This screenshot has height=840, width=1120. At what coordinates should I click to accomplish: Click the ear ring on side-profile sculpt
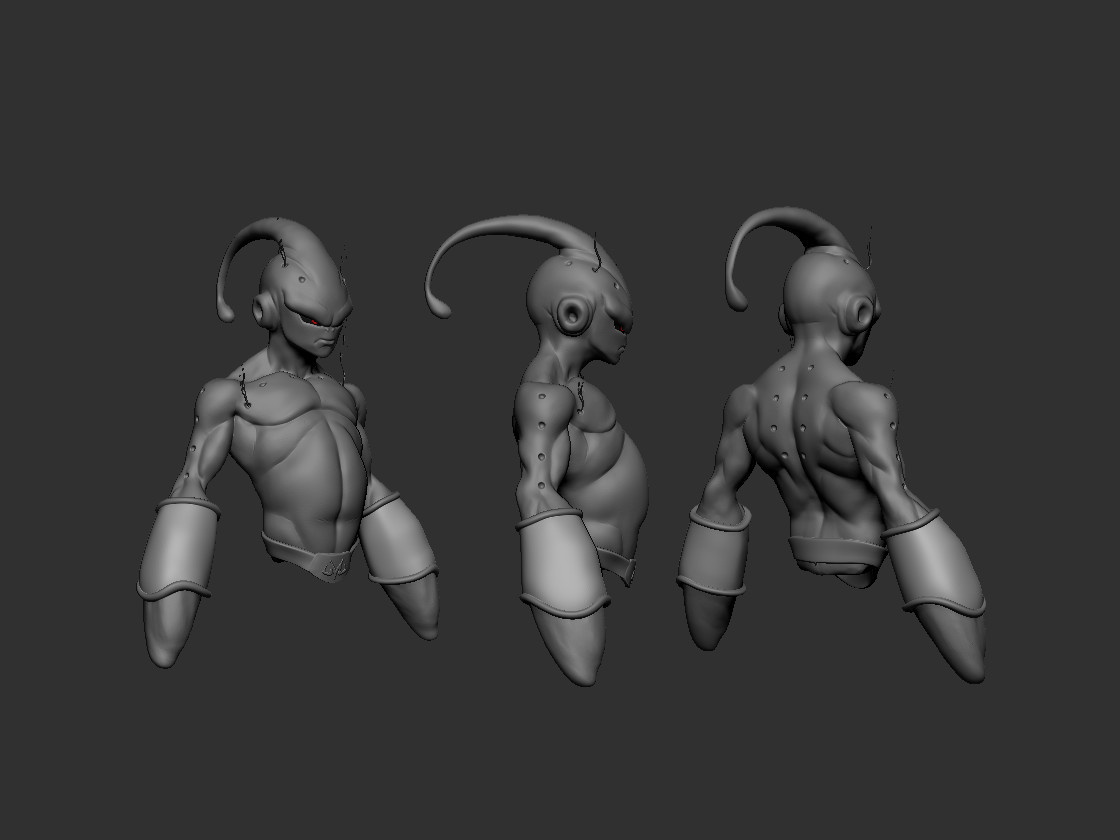[x=573, y=315]
